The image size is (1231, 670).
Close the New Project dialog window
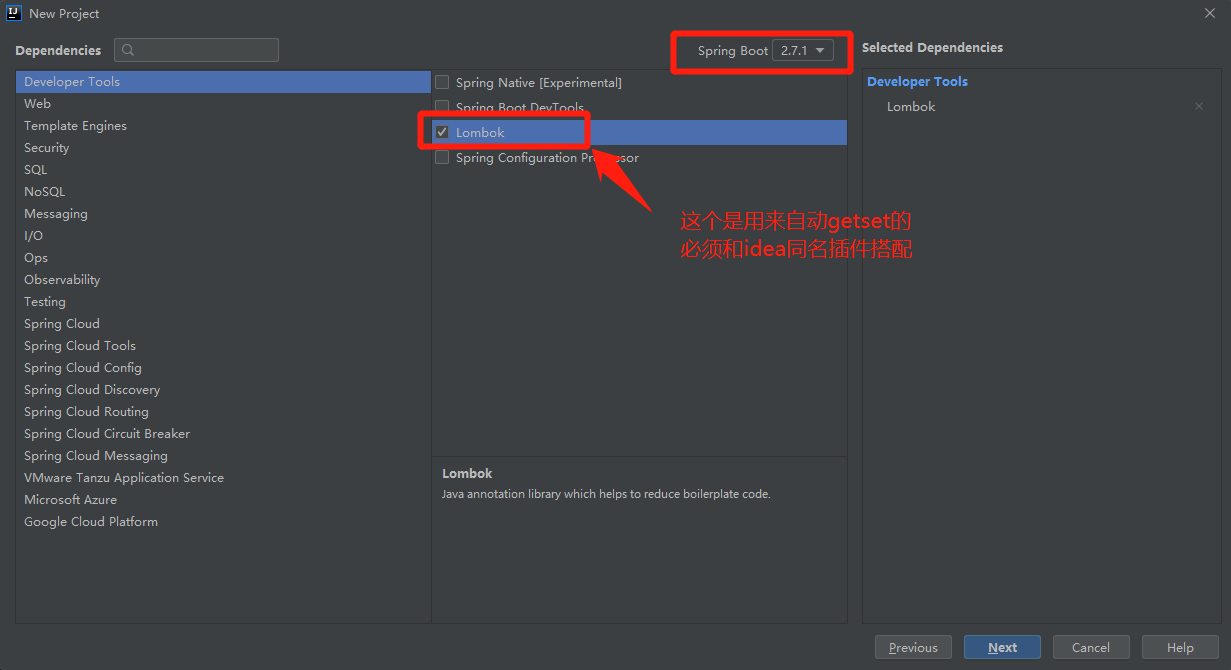(1210, 13)
